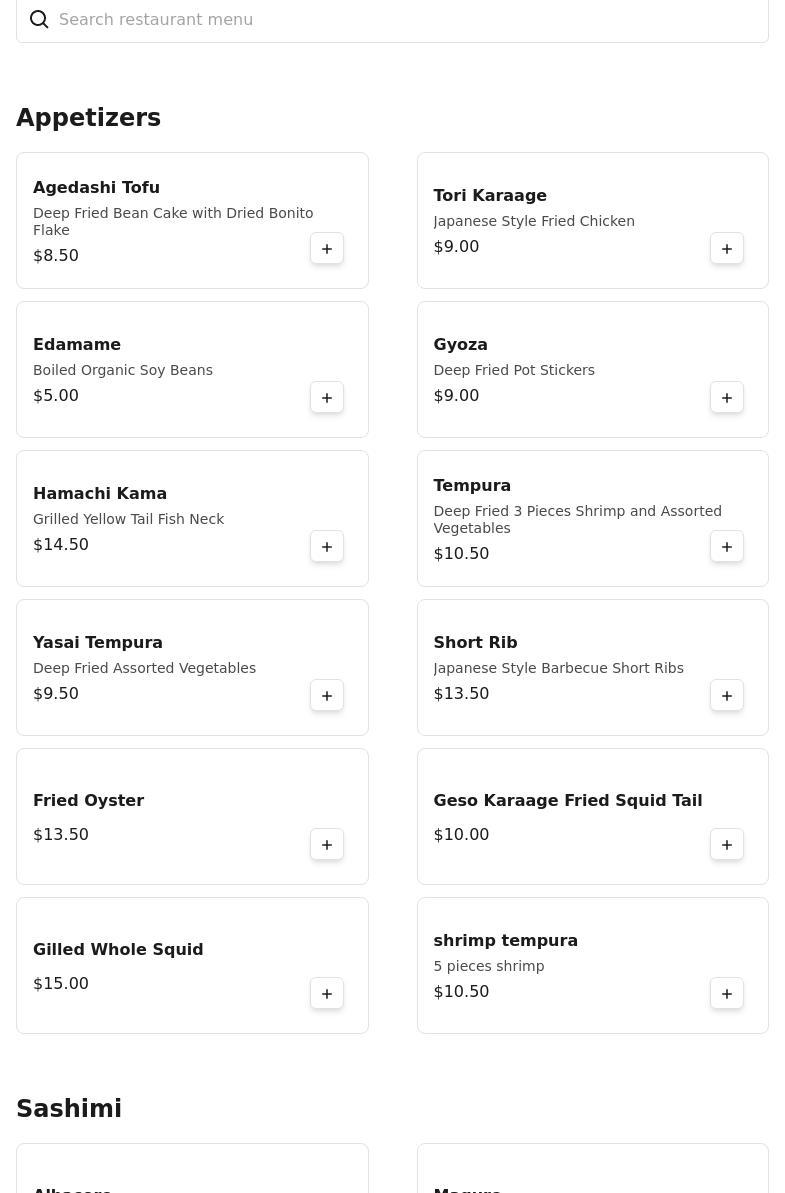Add Hamachi Kama with the plus icon
This screenshot has width=785, height=1193.
click(x=326, y=547)
